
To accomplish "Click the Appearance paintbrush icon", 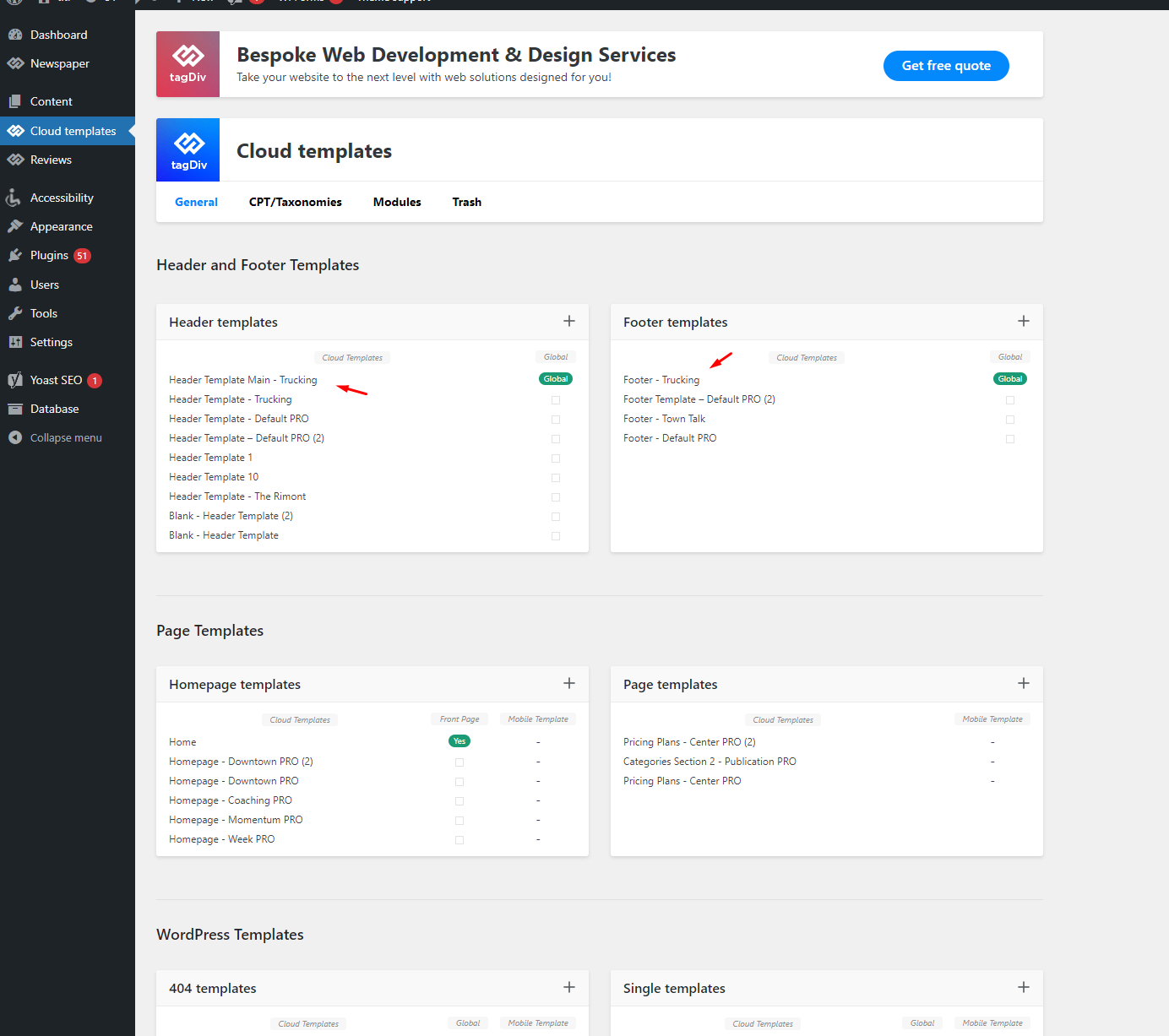I will (15, 226).
